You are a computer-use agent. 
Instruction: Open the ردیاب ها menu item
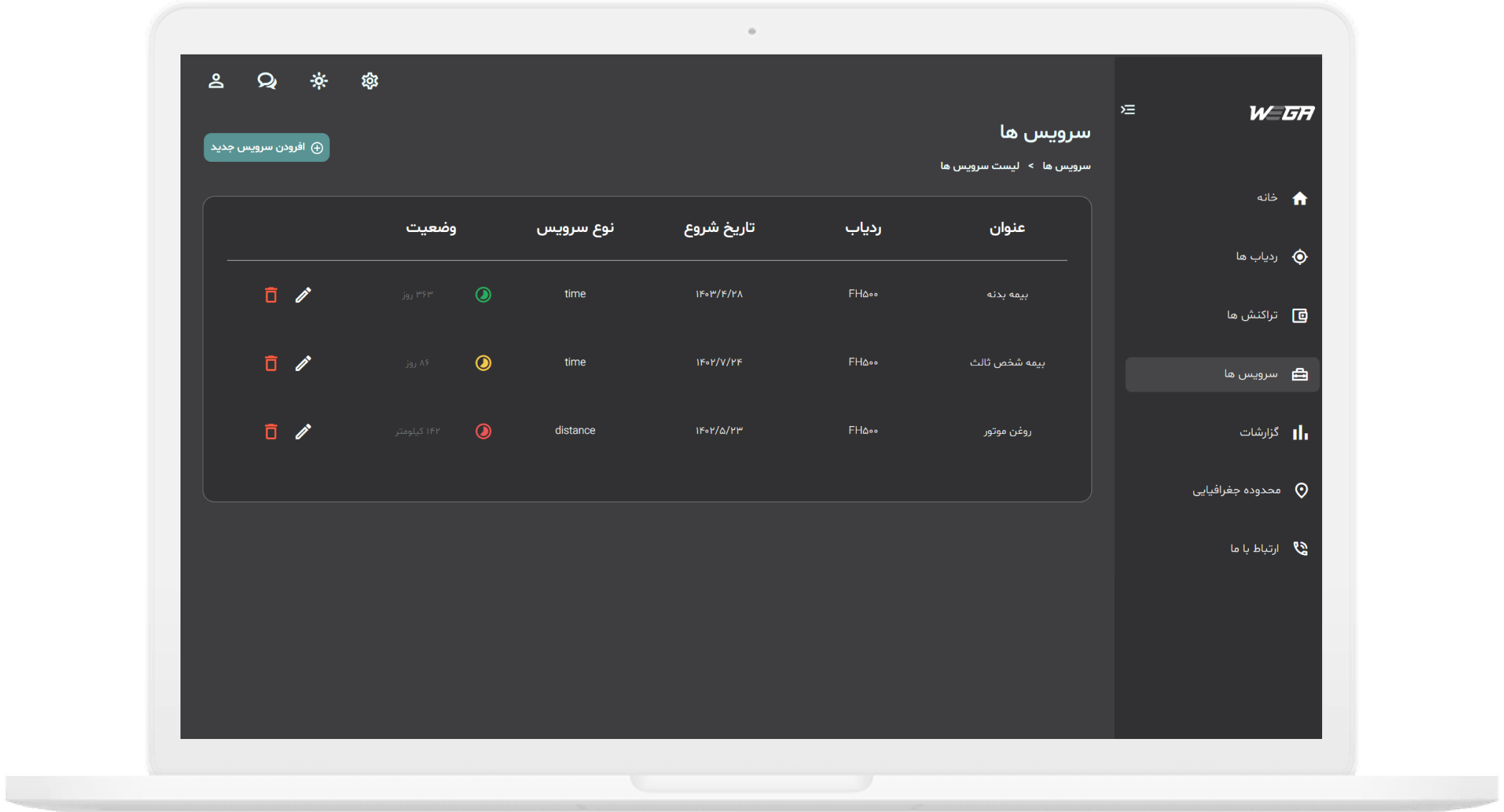click(1257, 256)
